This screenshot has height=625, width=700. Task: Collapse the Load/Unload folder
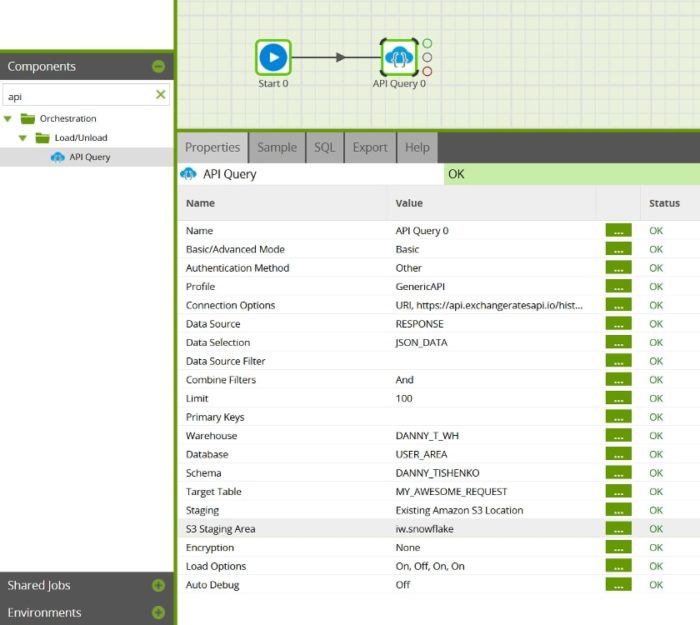point(23,138)
